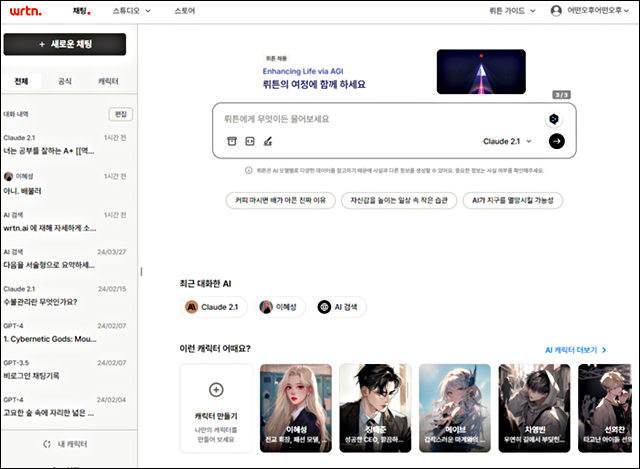The image size is (640, 469).
Task: Click the 내 캐릭터 refresh icon
Action: pos(47,444)
